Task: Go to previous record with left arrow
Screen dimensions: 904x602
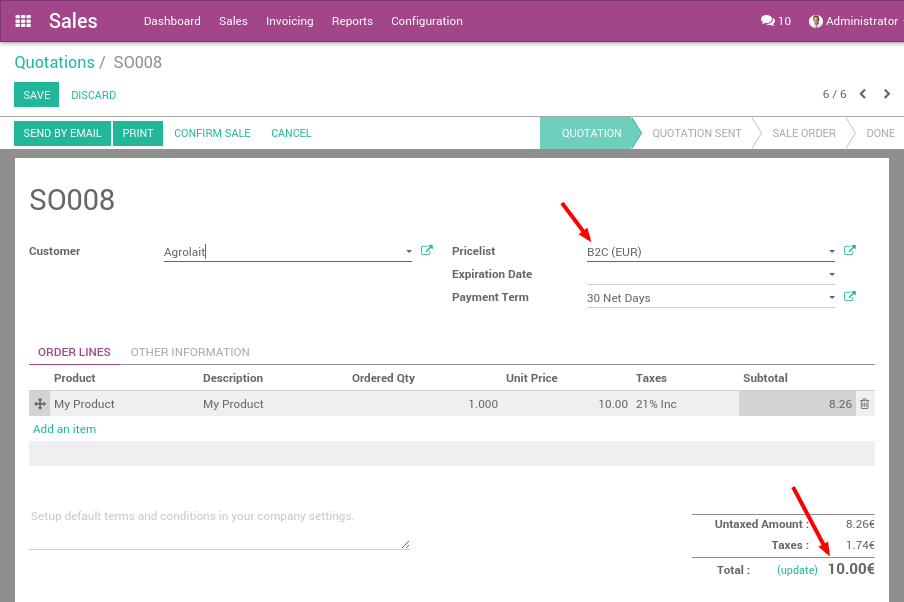Action: [862, 93]
